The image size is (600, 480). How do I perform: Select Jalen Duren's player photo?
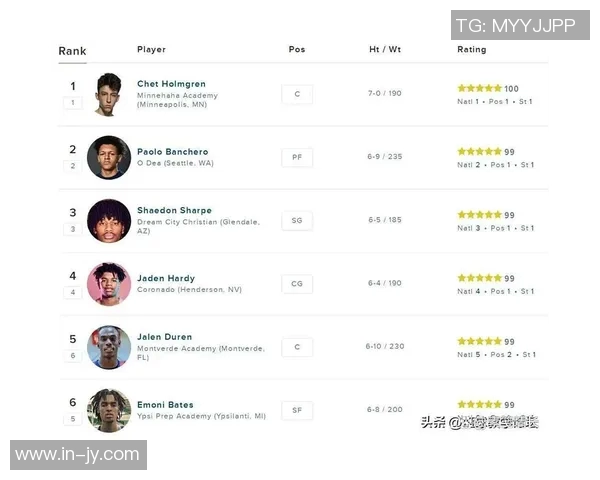[x=108, y=347]
